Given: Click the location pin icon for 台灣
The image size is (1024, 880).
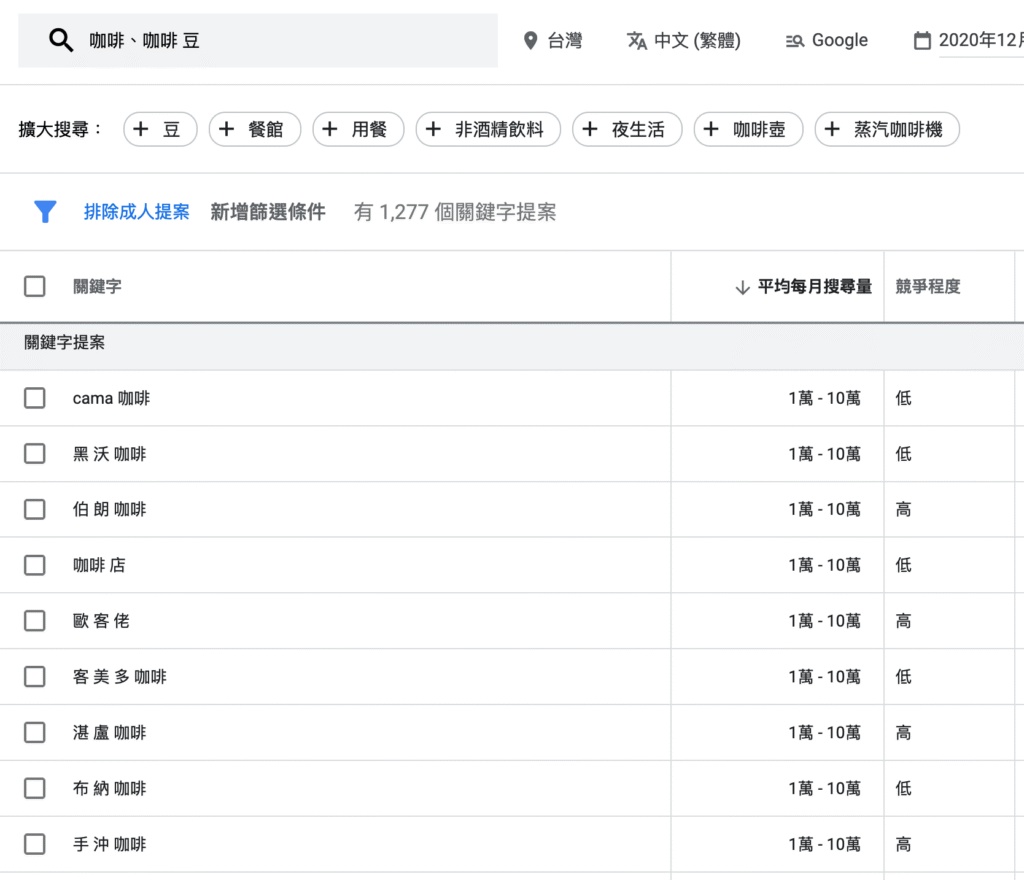Looking at the screenshot, I should (530, 40).
